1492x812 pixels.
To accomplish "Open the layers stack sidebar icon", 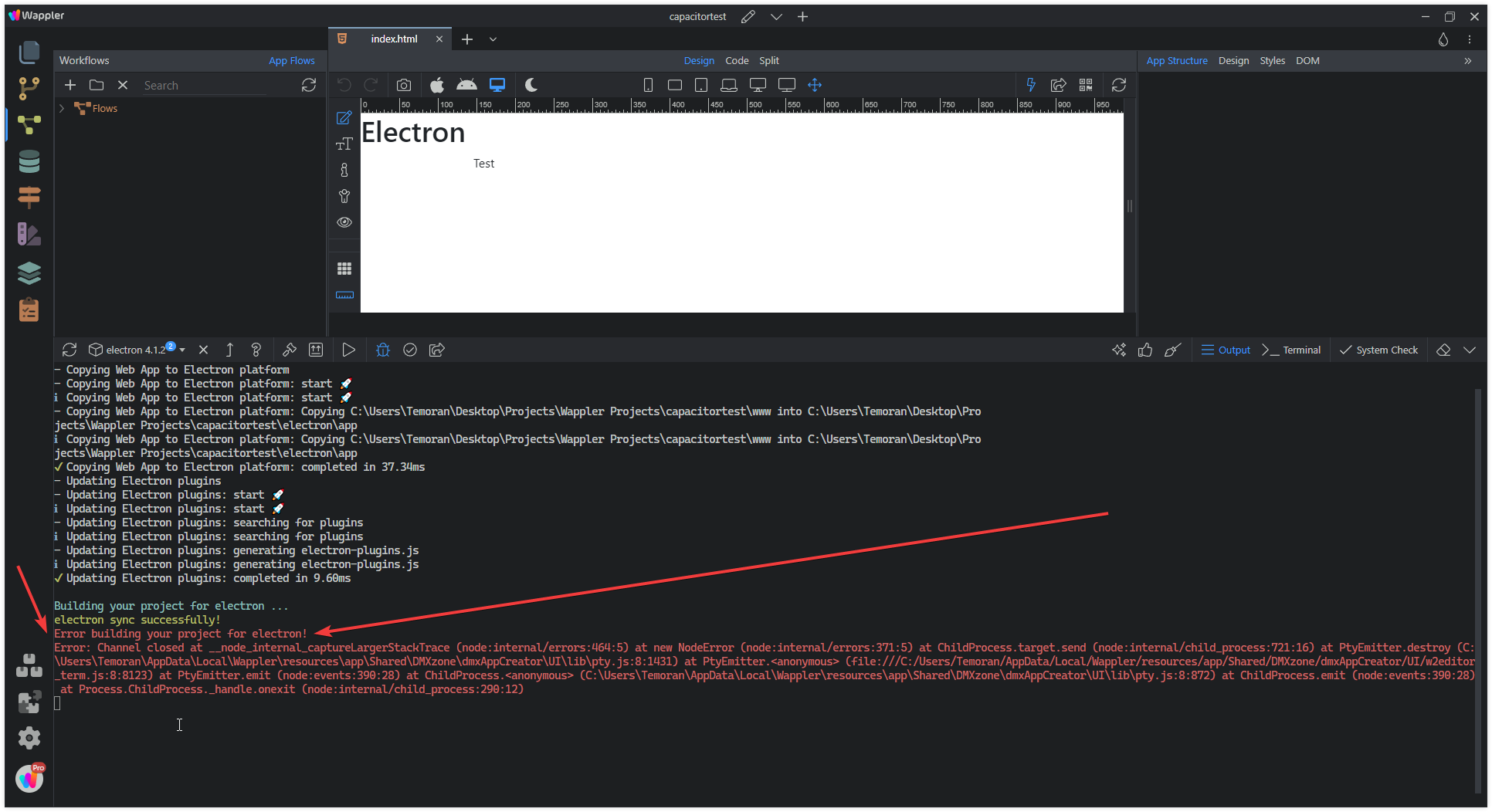I will 29,272.
